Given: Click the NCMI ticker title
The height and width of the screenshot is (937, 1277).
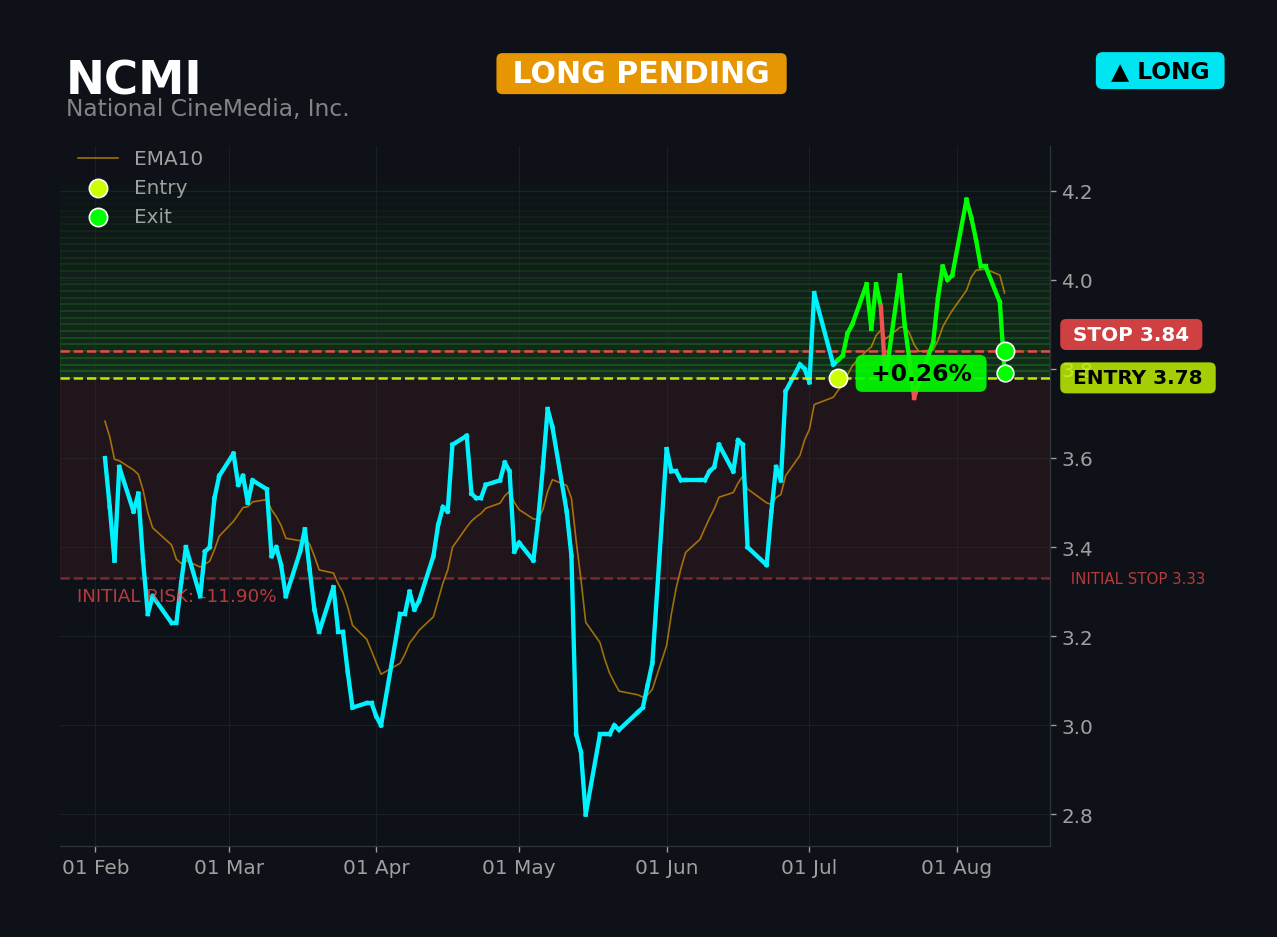Looking at the screenshot, I should pos(133,80).
